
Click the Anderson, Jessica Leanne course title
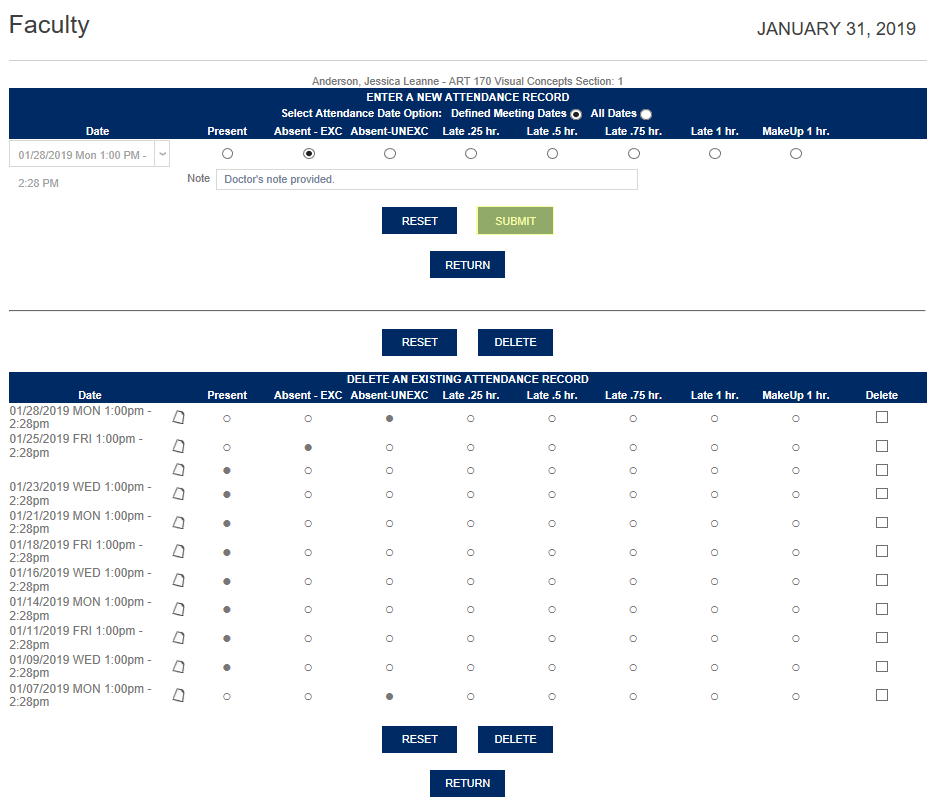(x=467, y=81)
